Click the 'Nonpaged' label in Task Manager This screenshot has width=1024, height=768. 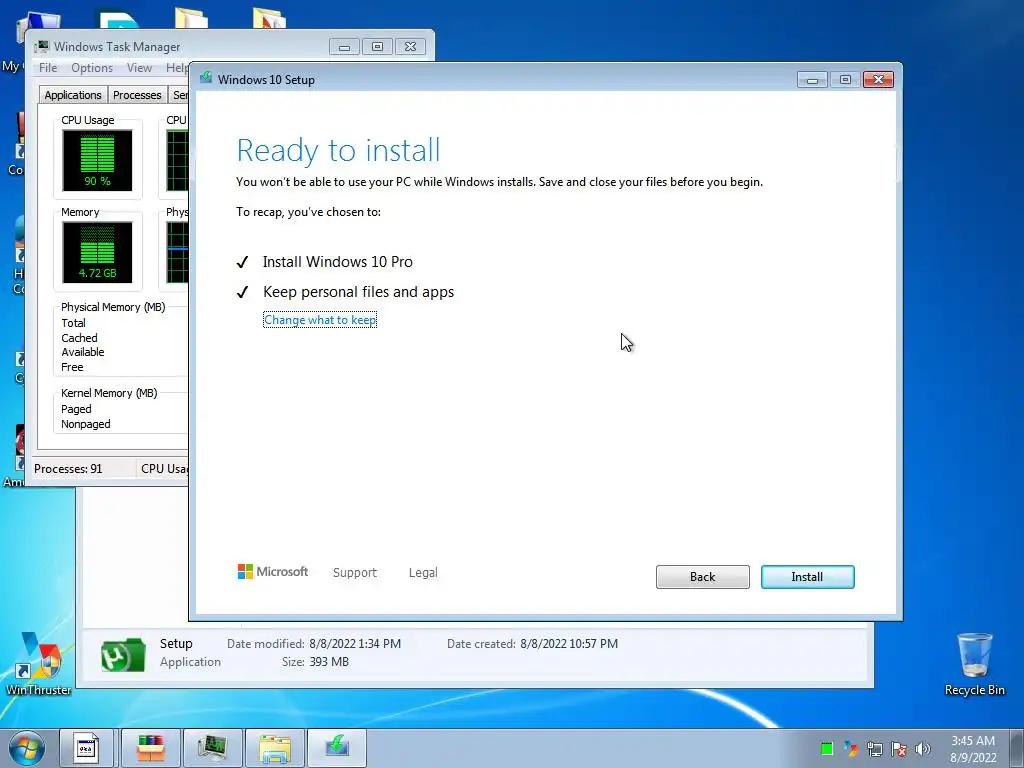pos(86,424)
